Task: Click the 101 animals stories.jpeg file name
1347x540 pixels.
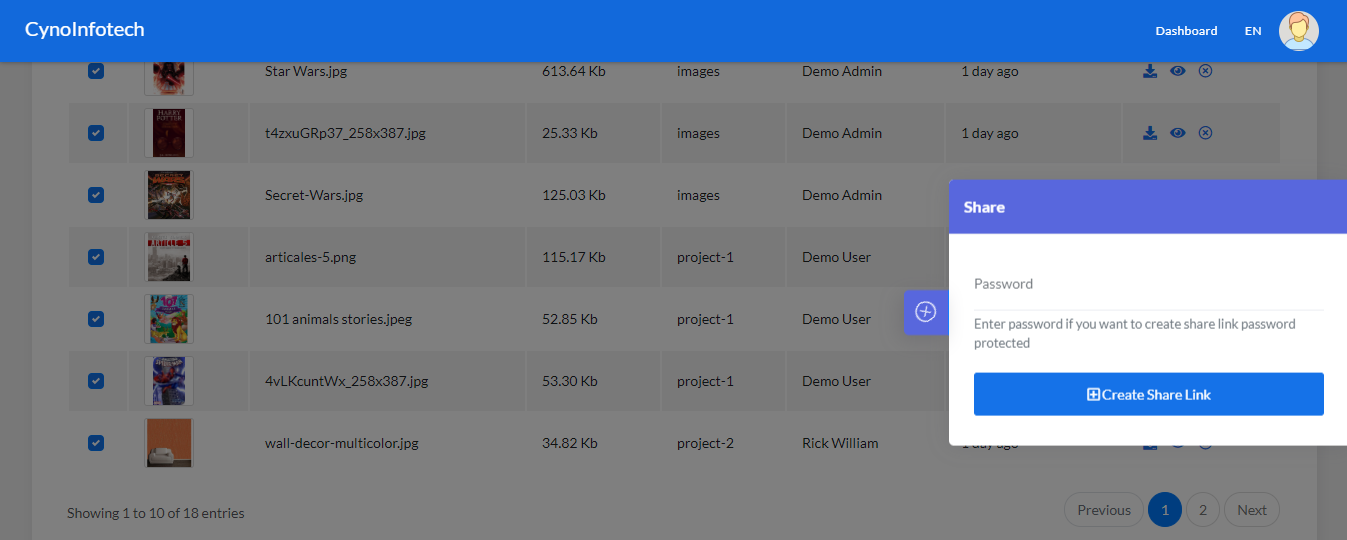Action: click(338, 319)
